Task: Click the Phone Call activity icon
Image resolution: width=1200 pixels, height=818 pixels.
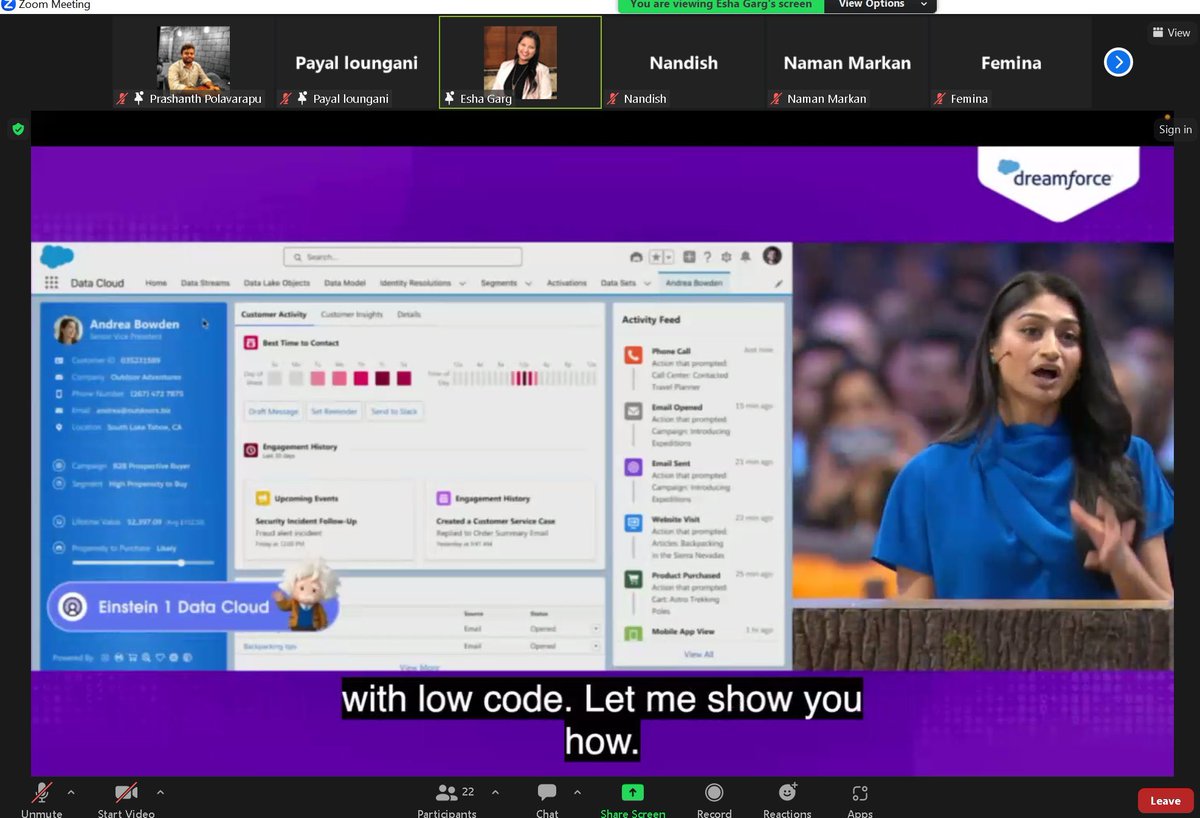Action: pos(633,355)
